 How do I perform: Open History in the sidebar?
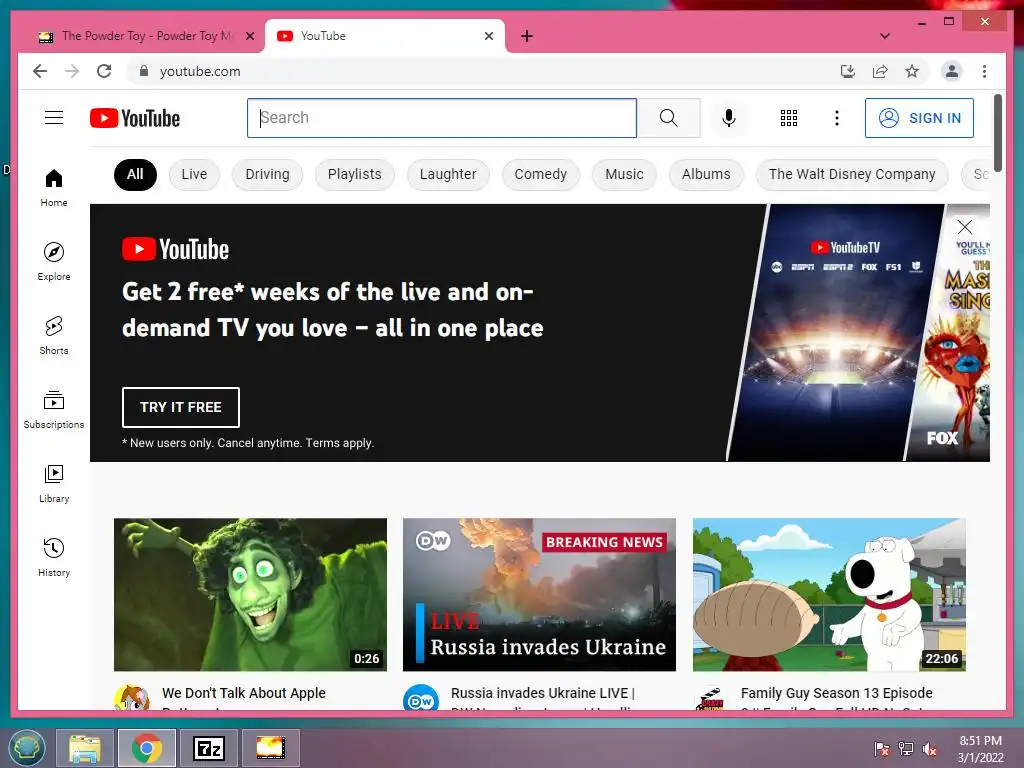(54, 557)
